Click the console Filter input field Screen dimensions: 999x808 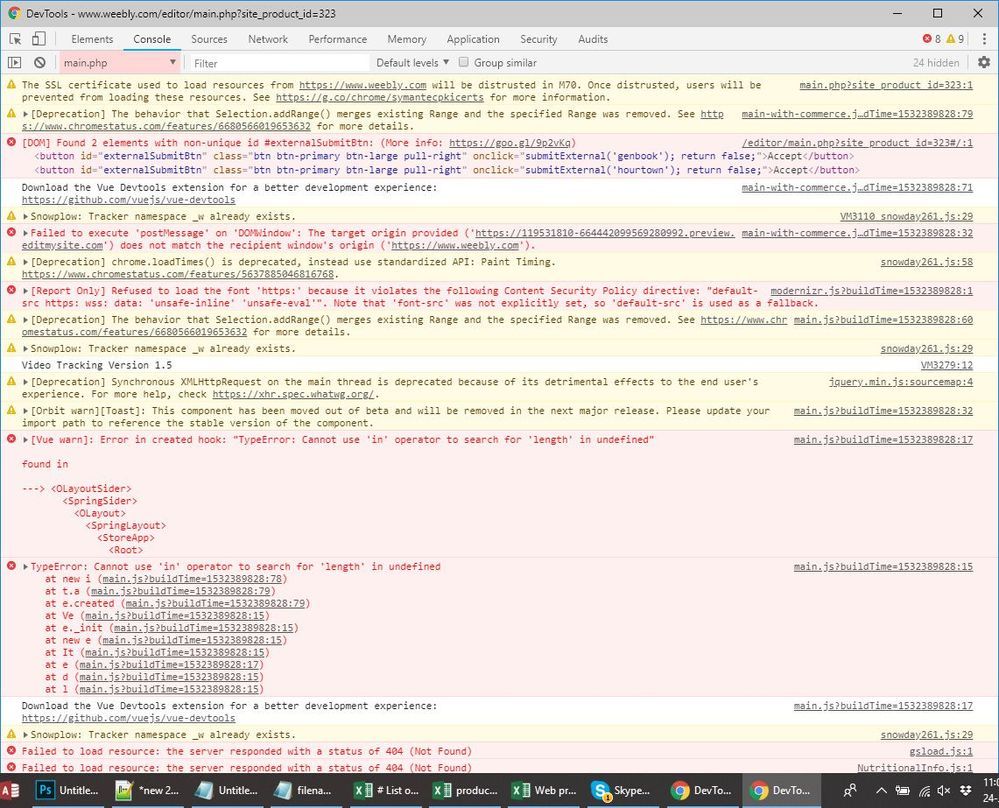[275, 63]
